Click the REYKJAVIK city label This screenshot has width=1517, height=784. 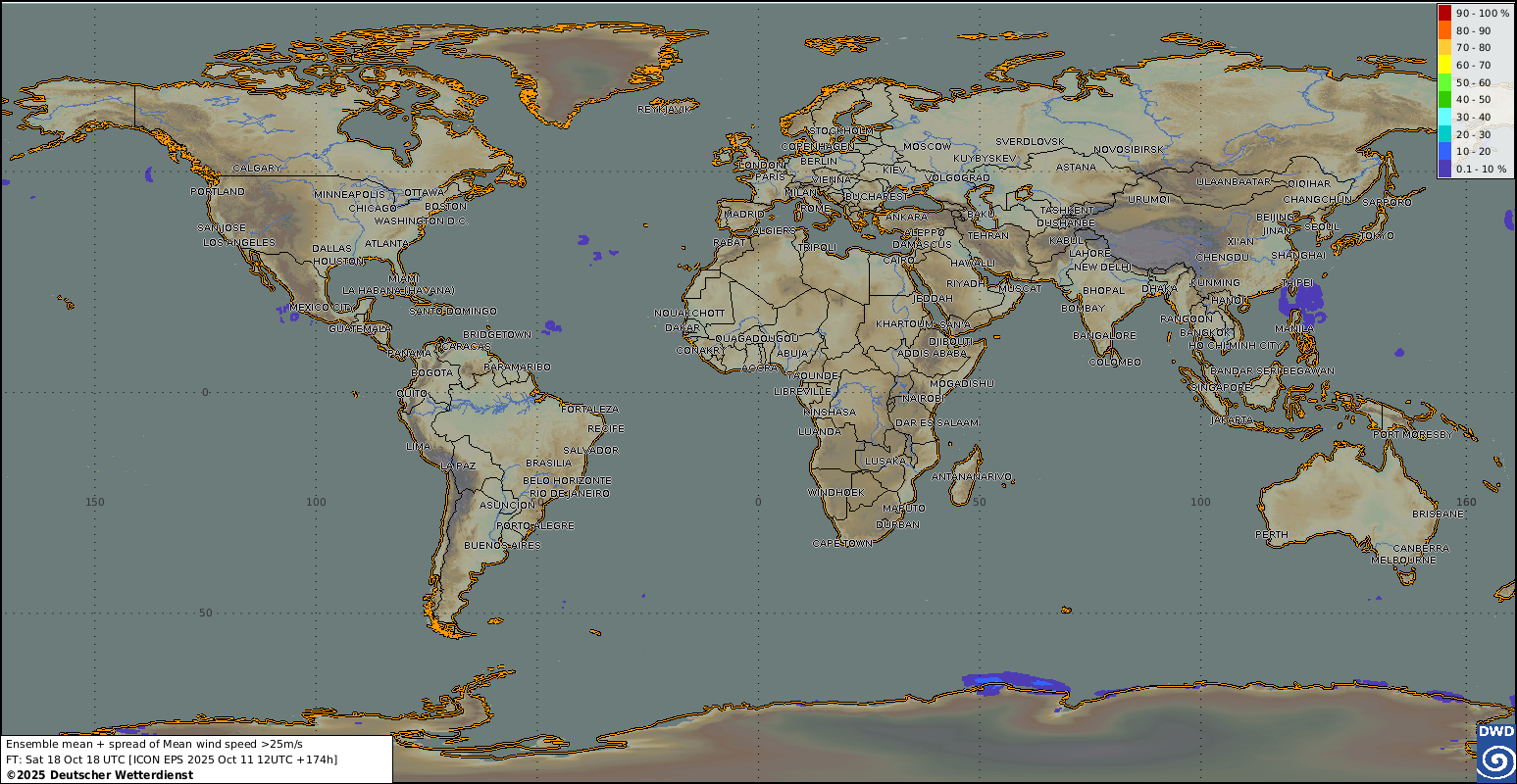(663, 109)
